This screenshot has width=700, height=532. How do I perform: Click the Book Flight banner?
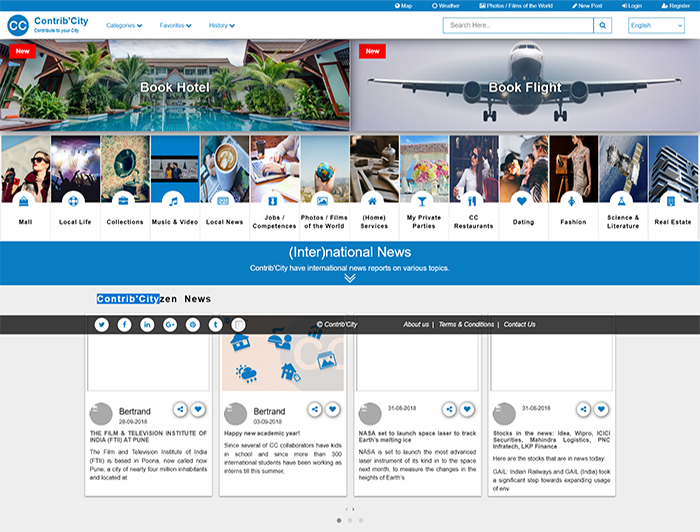pos(524,87)
